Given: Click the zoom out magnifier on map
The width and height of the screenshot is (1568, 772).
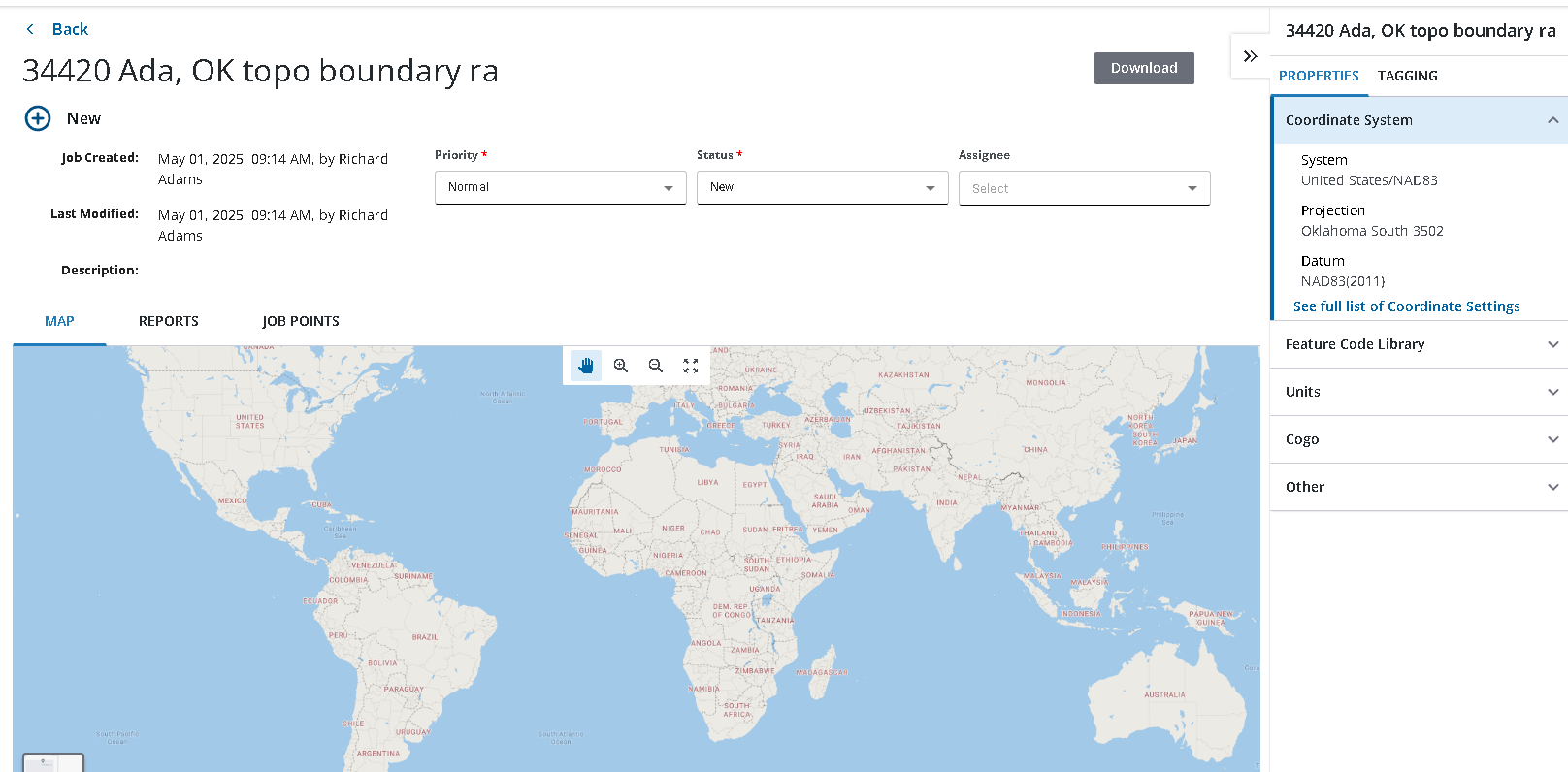Looking at the screenshot, I should [656, 366].
